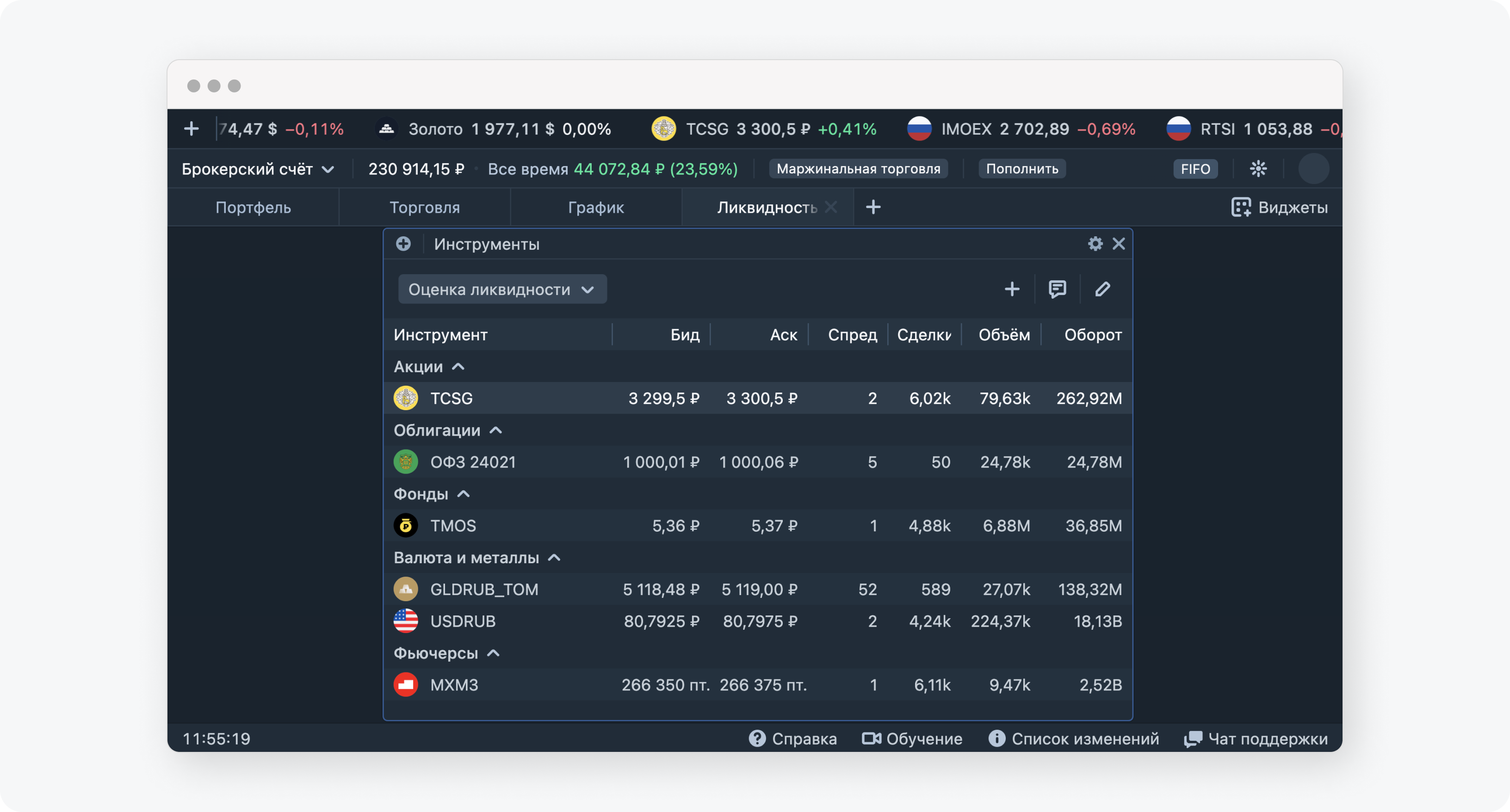Viewport: 1510px width, 812px height.
Task: Click the USDRUB flag icon
Action: tap(406, 621)
